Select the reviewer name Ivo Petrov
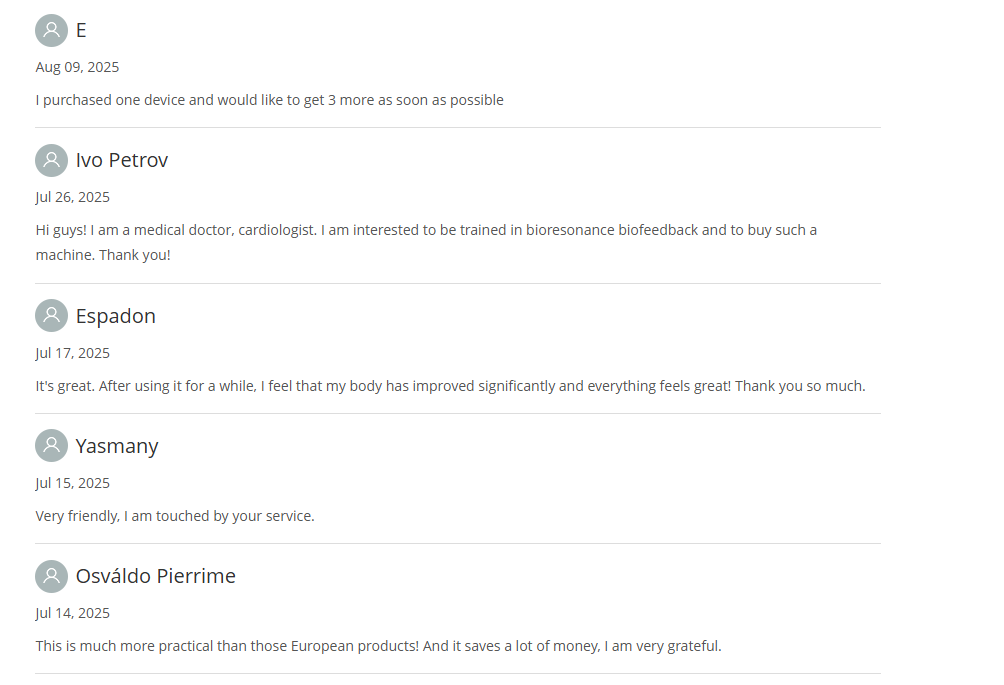This screenshot has width=1004, height=685. click(122, 160)
